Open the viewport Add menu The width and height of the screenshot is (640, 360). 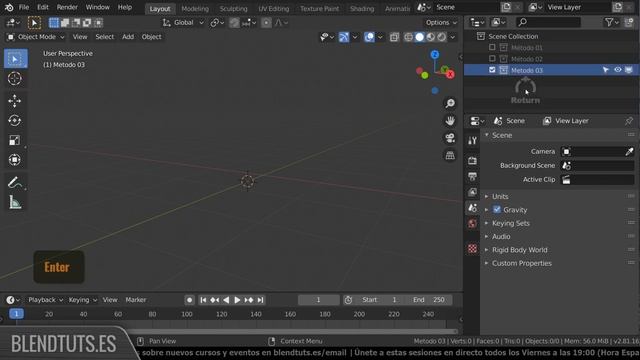(x=128, y=37)
